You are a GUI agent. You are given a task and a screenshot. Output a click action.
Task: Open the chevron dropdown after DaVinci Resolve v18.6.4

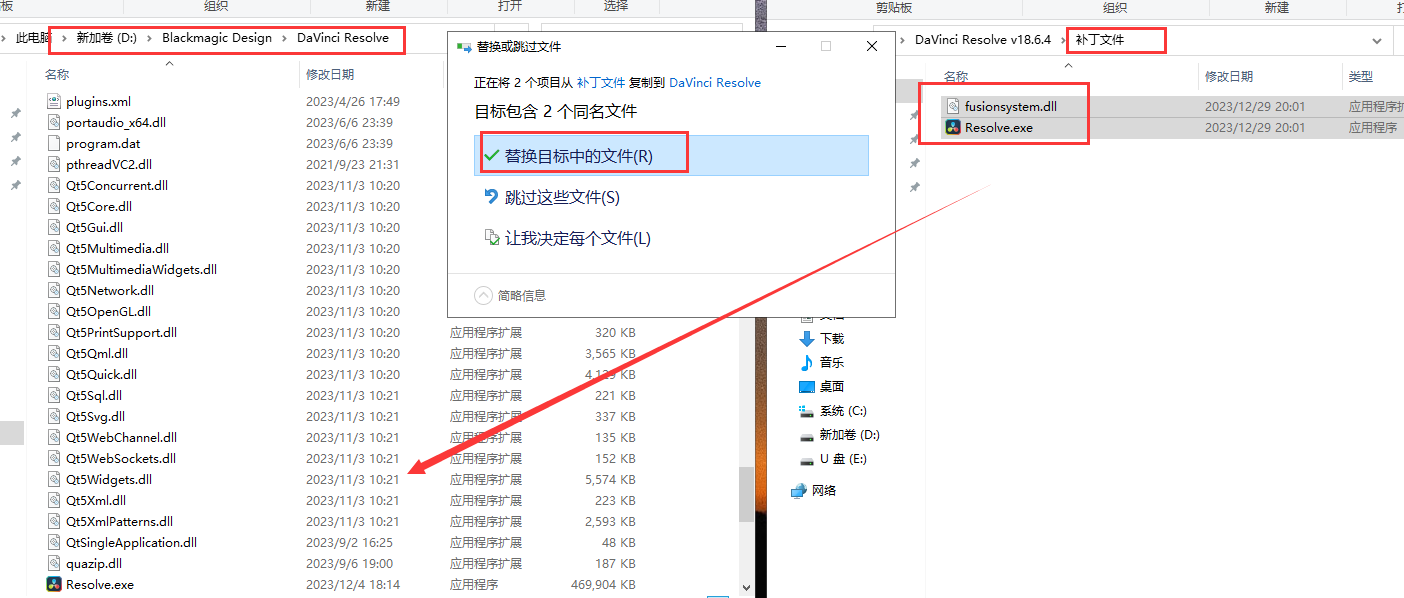[1062, 40]
